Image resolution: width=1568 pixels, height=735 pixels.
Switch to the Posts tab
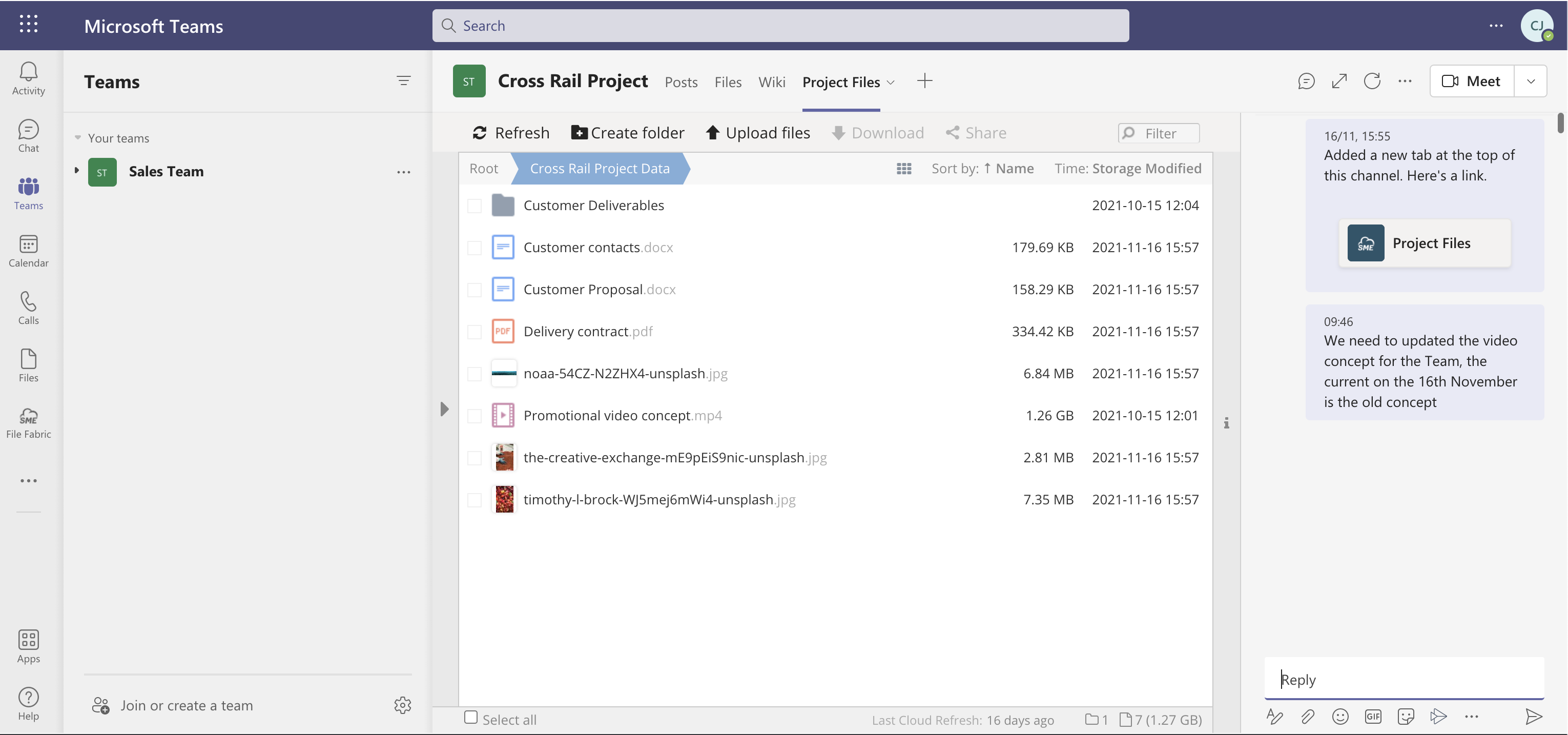point(681,82)
